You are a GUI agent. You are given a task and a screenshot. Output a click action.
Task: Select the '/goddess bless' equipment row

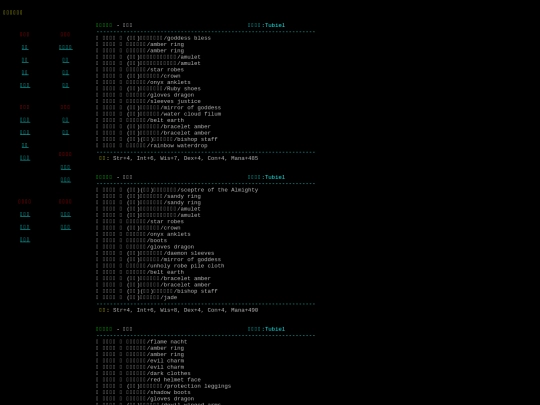pos(153,38)
